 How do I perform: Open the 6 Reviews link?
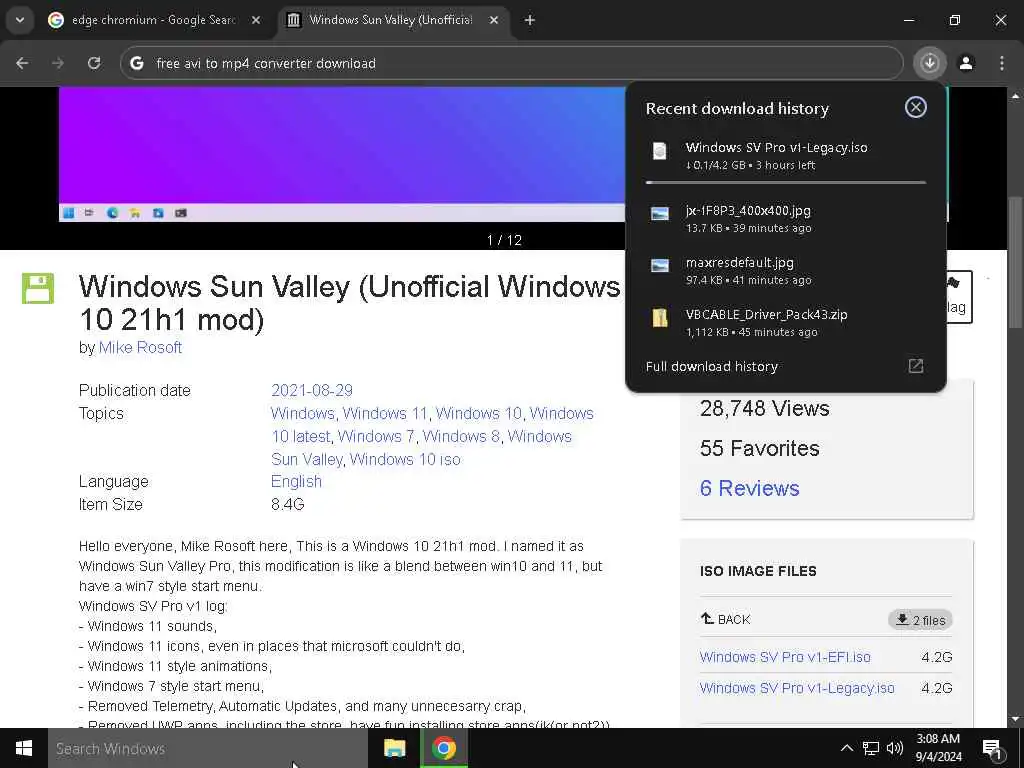click(749, 488)
